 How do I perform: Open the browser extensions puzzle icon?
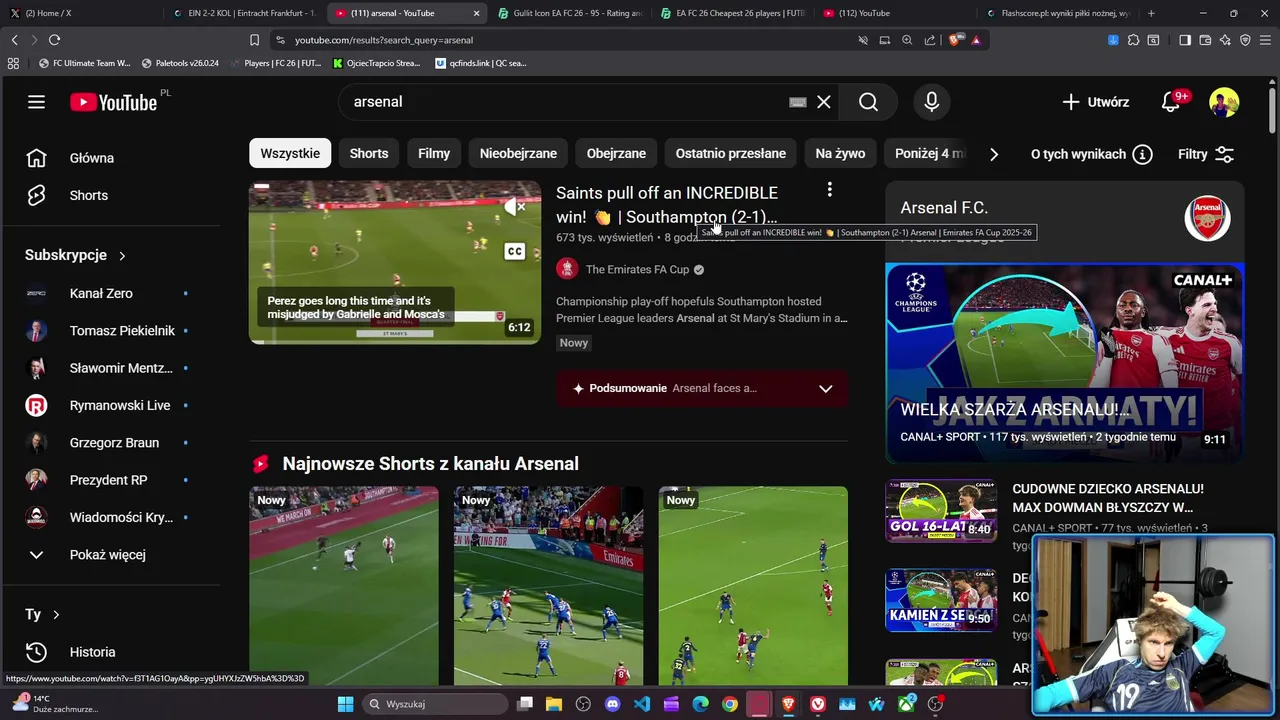pos(1133,40)
